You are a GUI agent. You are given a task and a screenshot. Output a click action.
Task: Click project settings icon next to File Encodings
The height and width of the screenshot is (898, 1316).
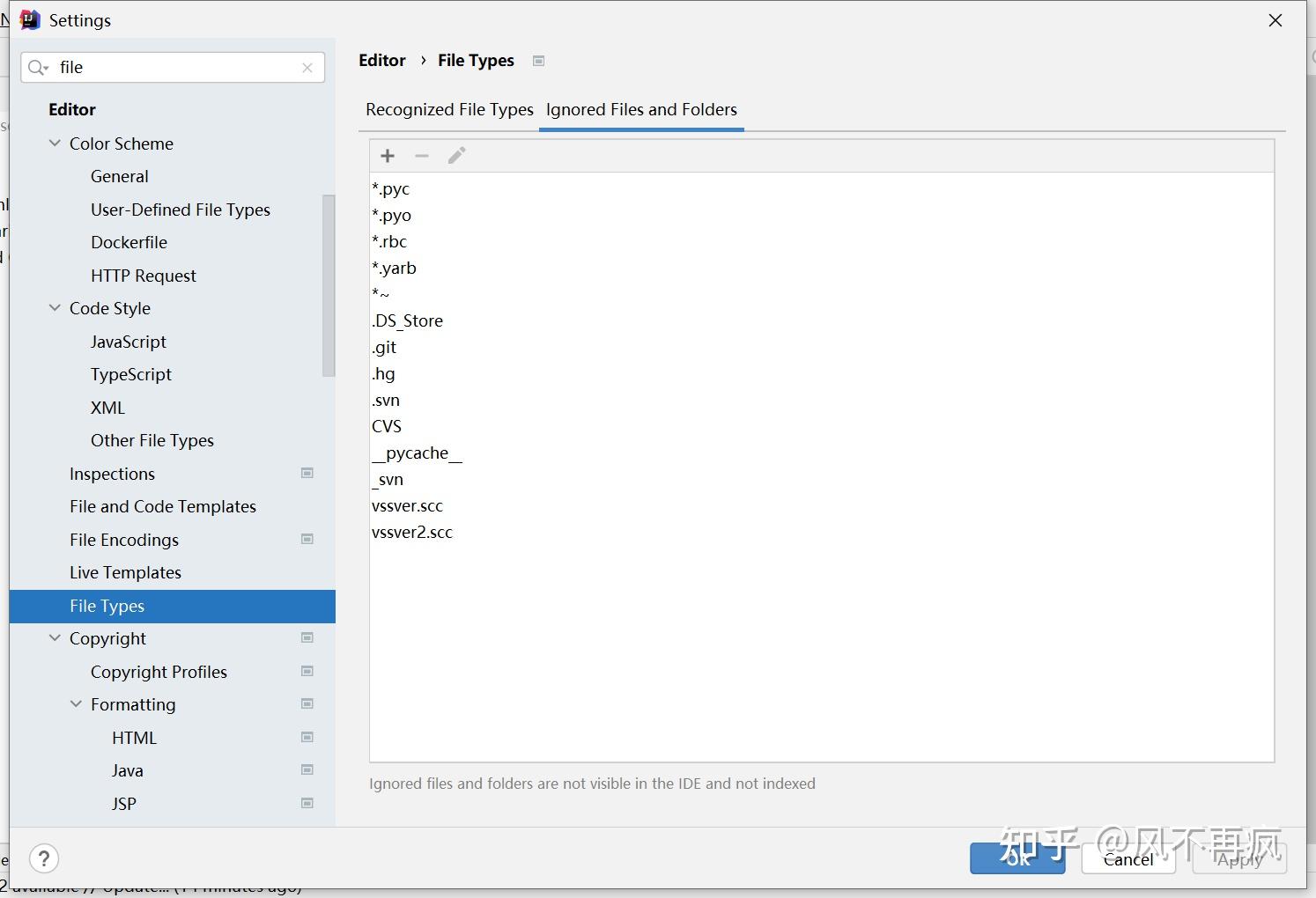[307, 540]
